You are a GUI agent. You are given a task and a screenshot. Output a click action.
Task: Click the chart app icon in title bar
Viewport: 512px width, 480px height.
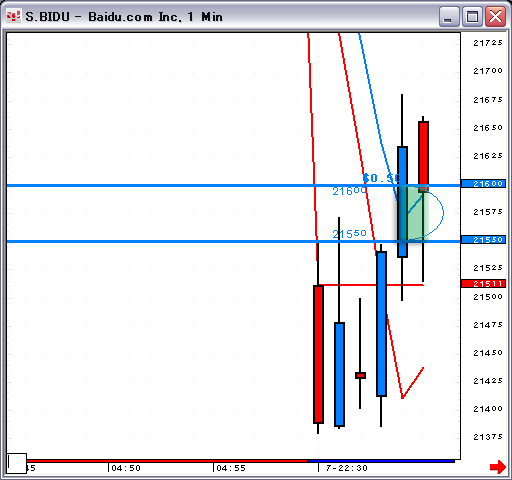tap(14, 16)
